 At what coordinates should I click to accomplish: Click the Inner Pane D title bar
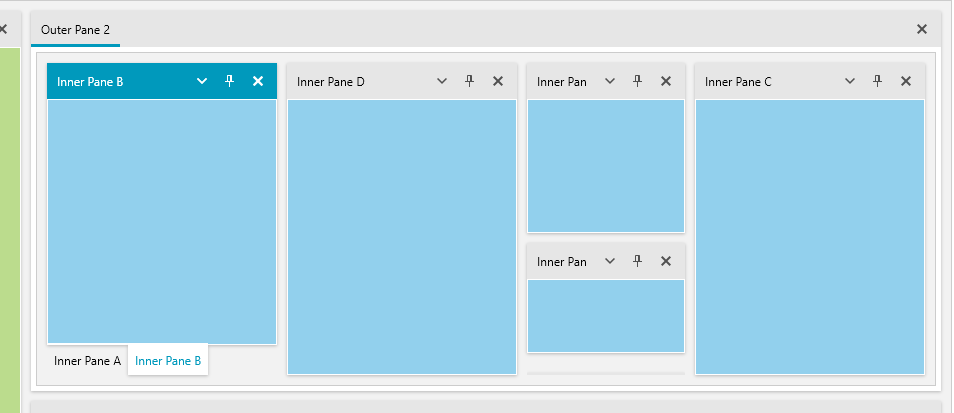pyautogui.click(x=360, y=82)
